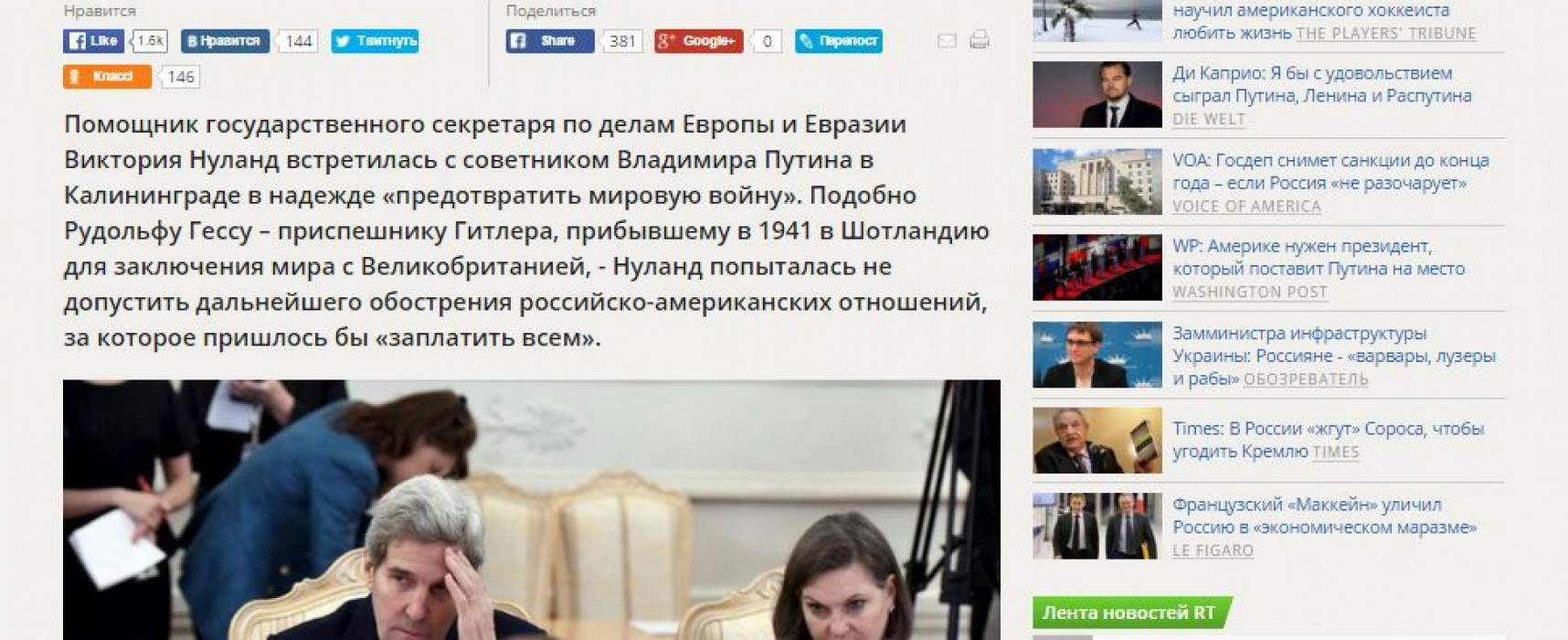Image resolution: width=1568 pixels, height=640 pixels.
Task: Click the VK 'Нравится' share button
Action: pyautogui.click(x=225, y=41)
